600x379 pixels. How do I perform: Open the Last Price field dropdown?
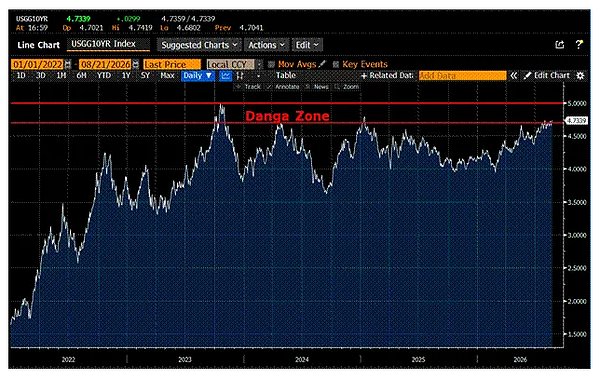[172, 64]
